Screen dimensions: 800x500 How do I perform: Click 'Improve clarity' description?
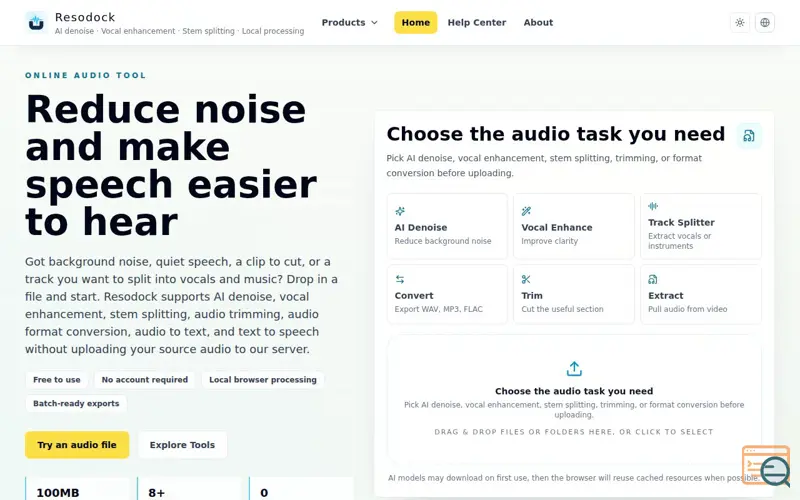[549, 241]
